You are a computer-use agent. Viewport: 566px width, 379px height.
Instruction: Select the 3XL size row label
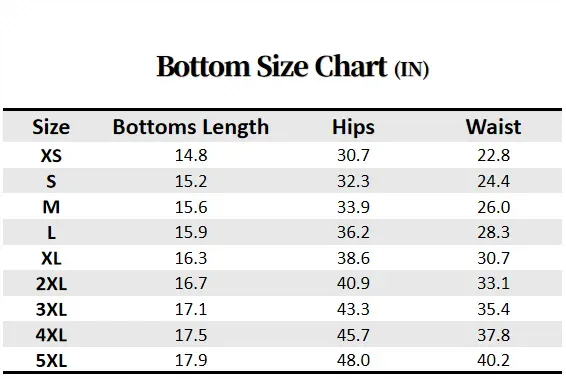[51, 310]
